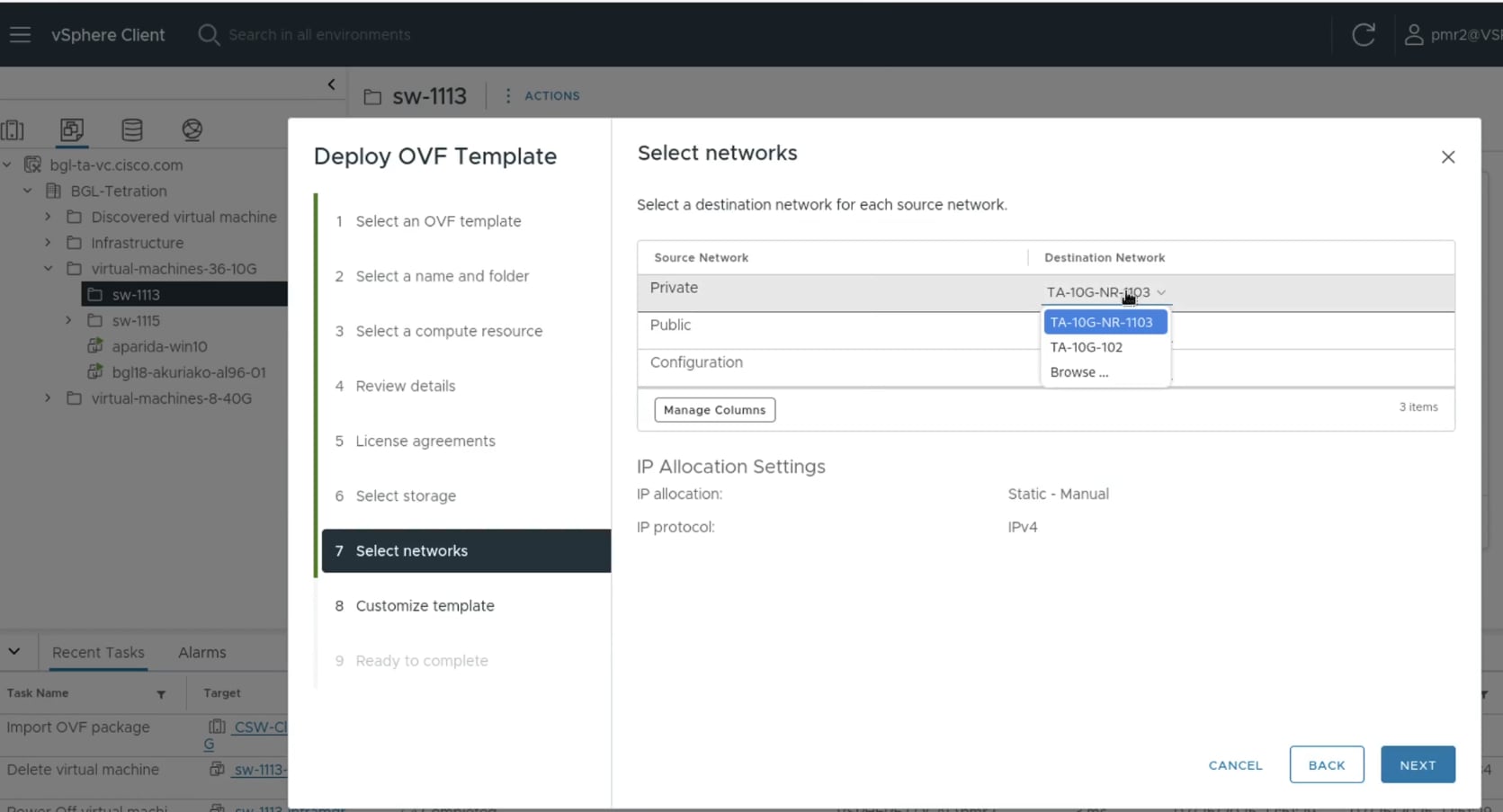The width and height of the screenshot is (1503, 812).
Task: Open the Networks inventory view
Action: click(192, 130)
